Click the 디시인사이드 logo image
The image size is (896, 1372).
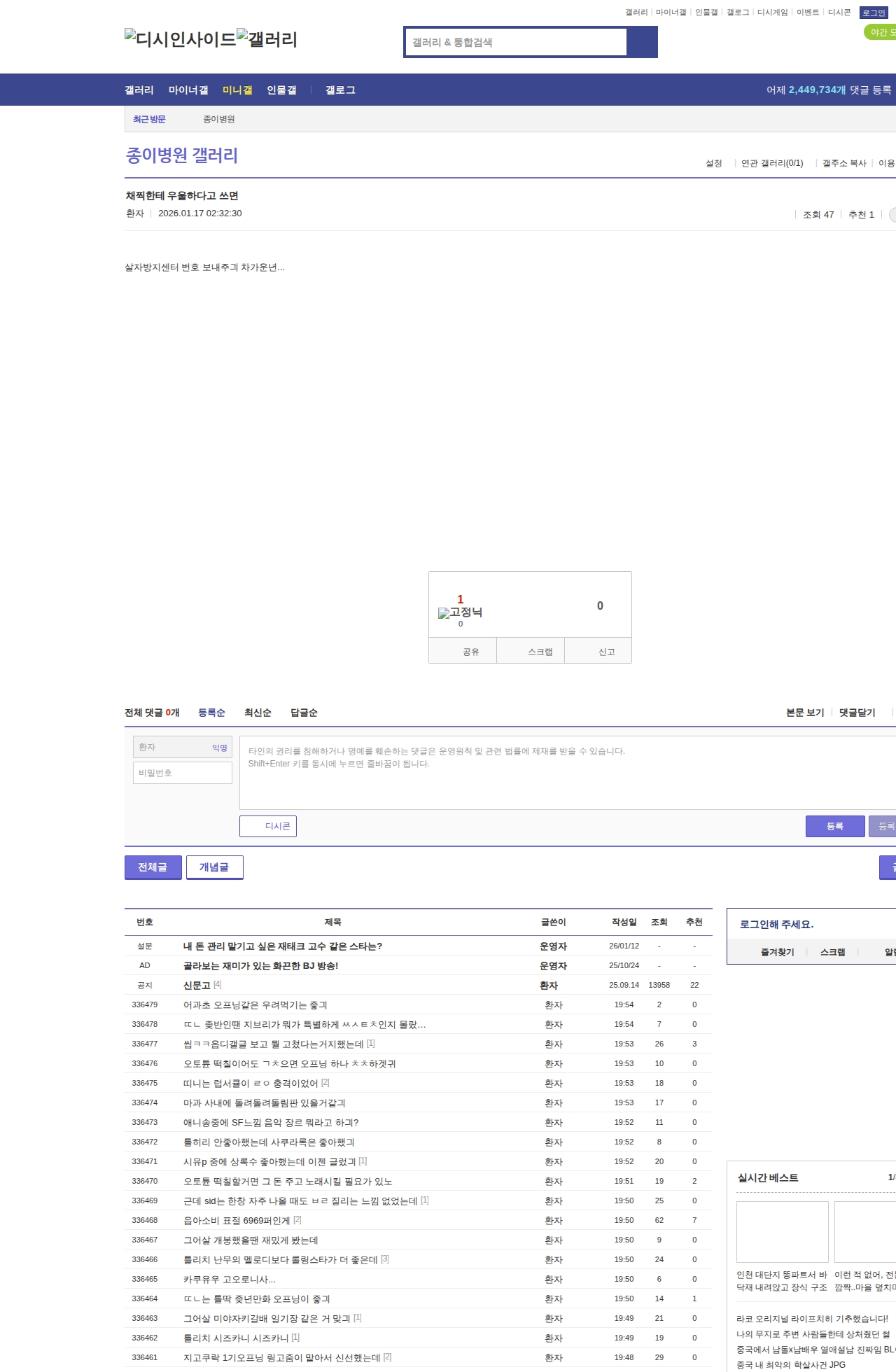(180, 39)
